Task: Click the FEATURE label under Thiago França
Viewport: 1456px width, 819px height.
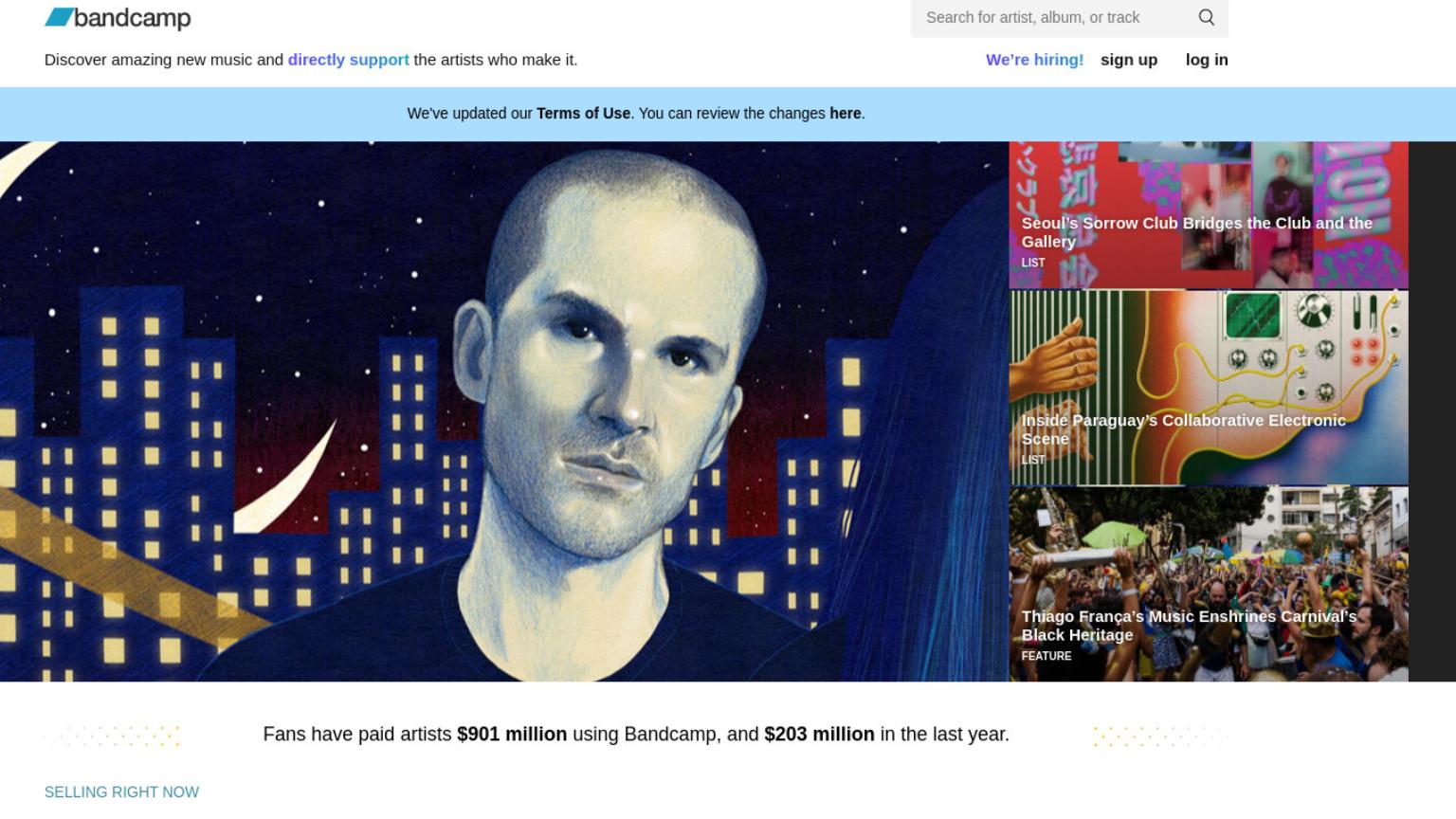Action: 1046,656
